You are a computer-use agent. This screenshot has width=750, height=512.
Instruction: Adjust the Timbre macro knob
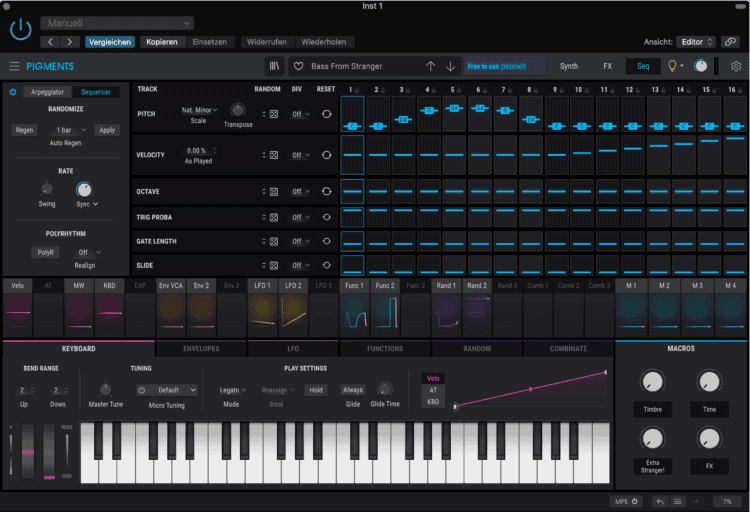(652, 382)
